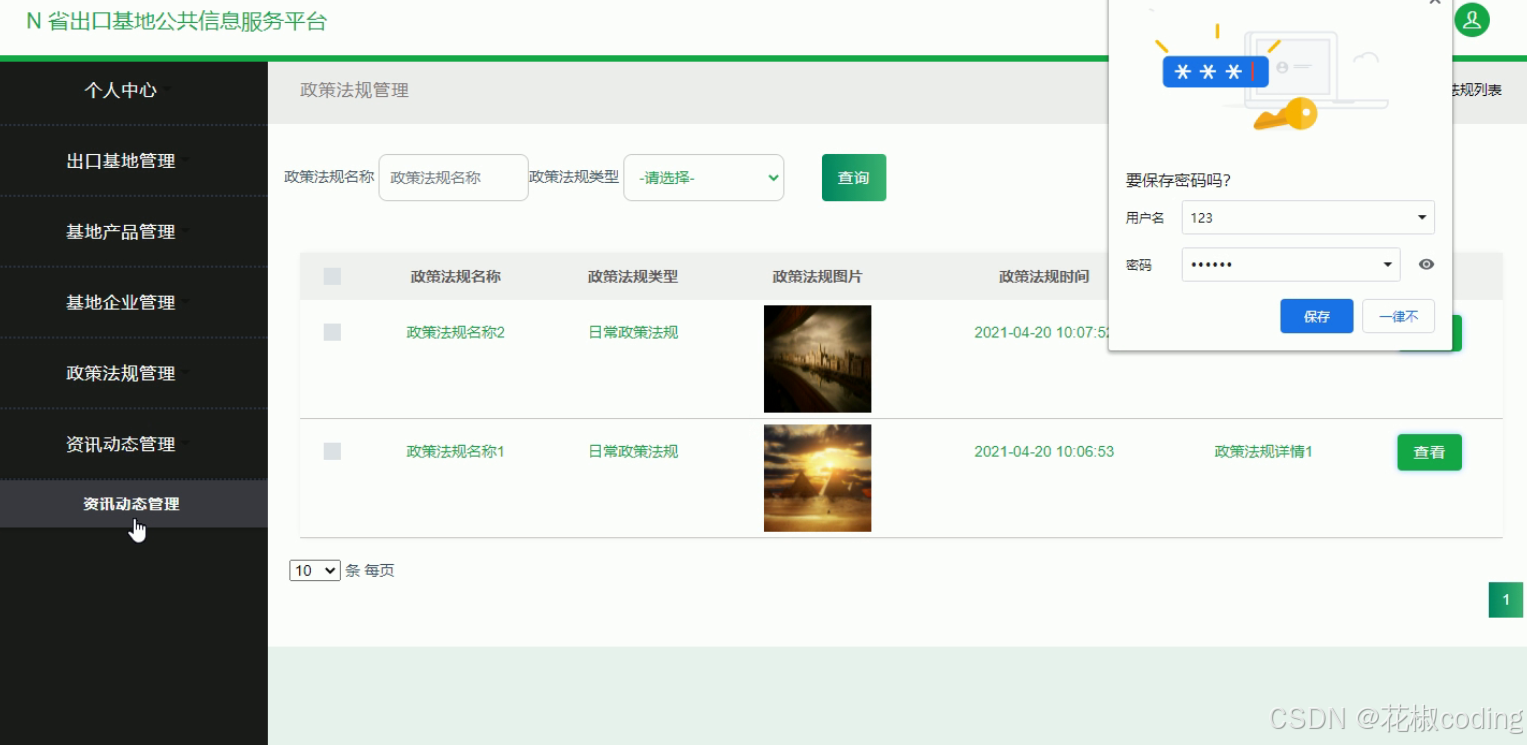This screenshot has width=1527, height=745.
Task: Expand 个人中心 sidebar menu
Action: tap(134, 90)
